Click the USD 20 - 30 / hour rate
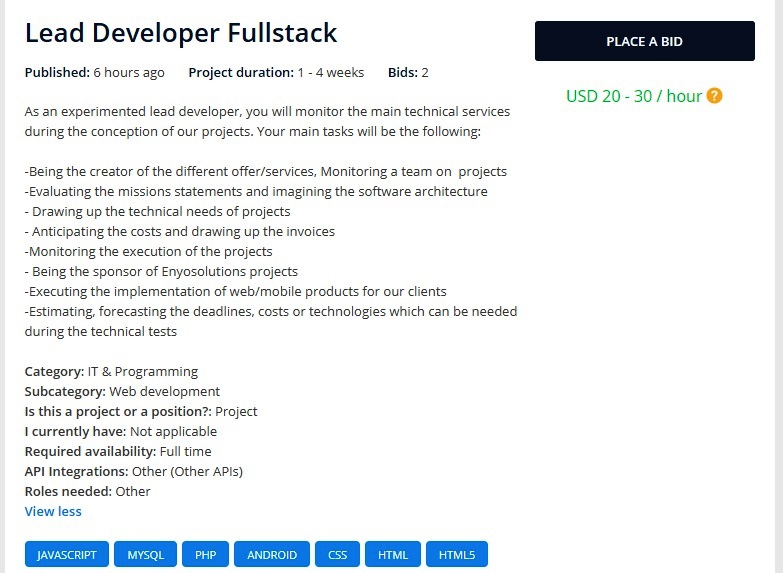 point(634,96)
